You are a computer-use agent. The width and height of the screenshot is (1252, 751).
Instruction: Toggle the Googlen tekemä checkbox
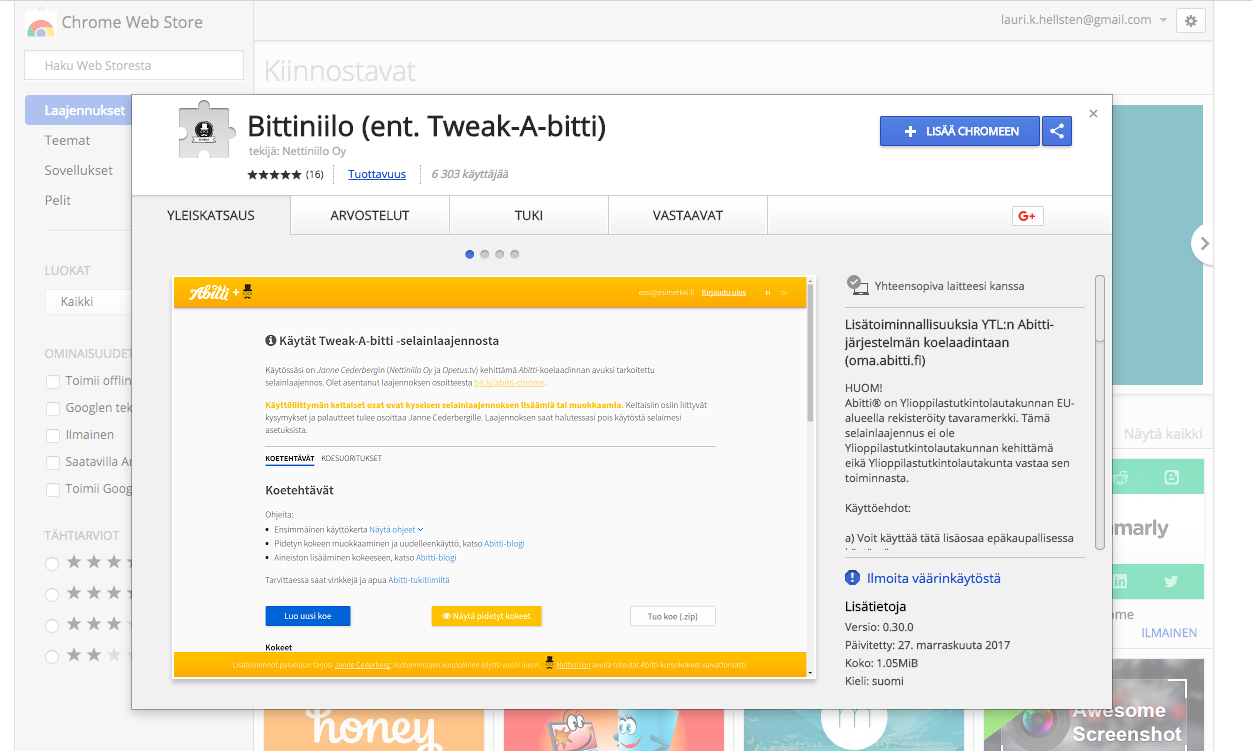53,408
